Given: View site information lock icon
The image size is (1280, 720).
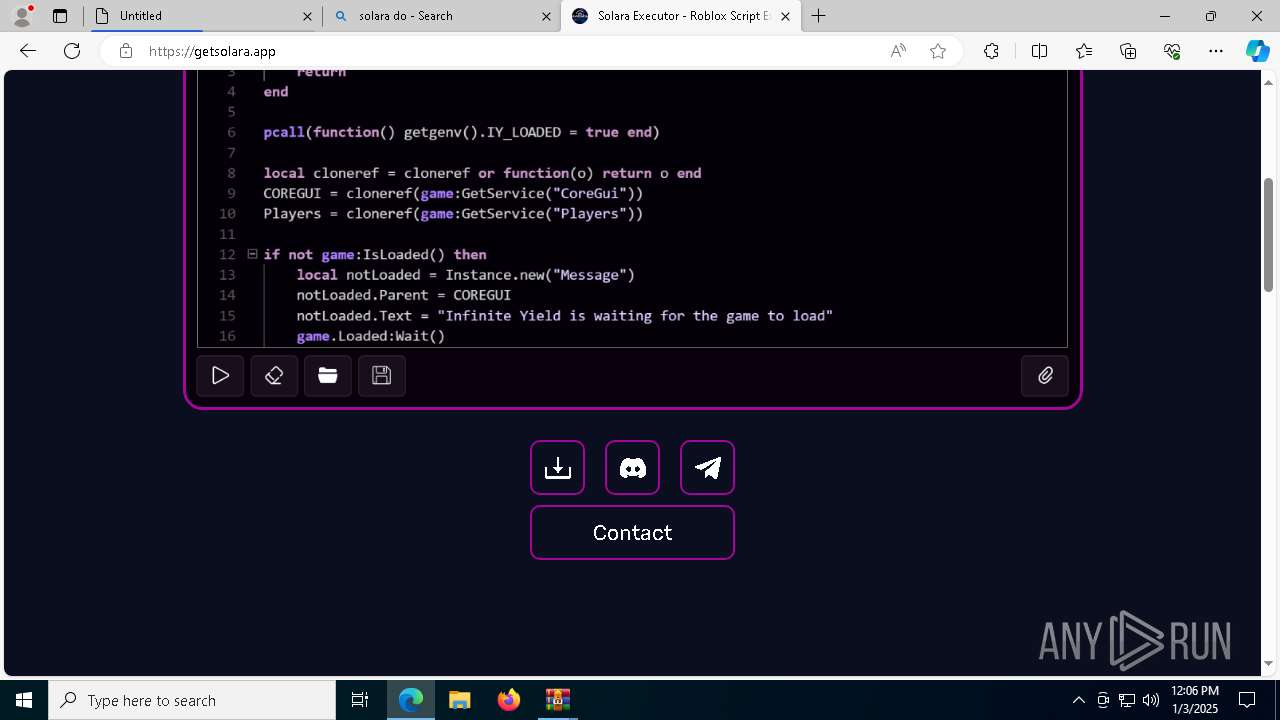Looking at the screenshot, I should (x=125, y=51).
